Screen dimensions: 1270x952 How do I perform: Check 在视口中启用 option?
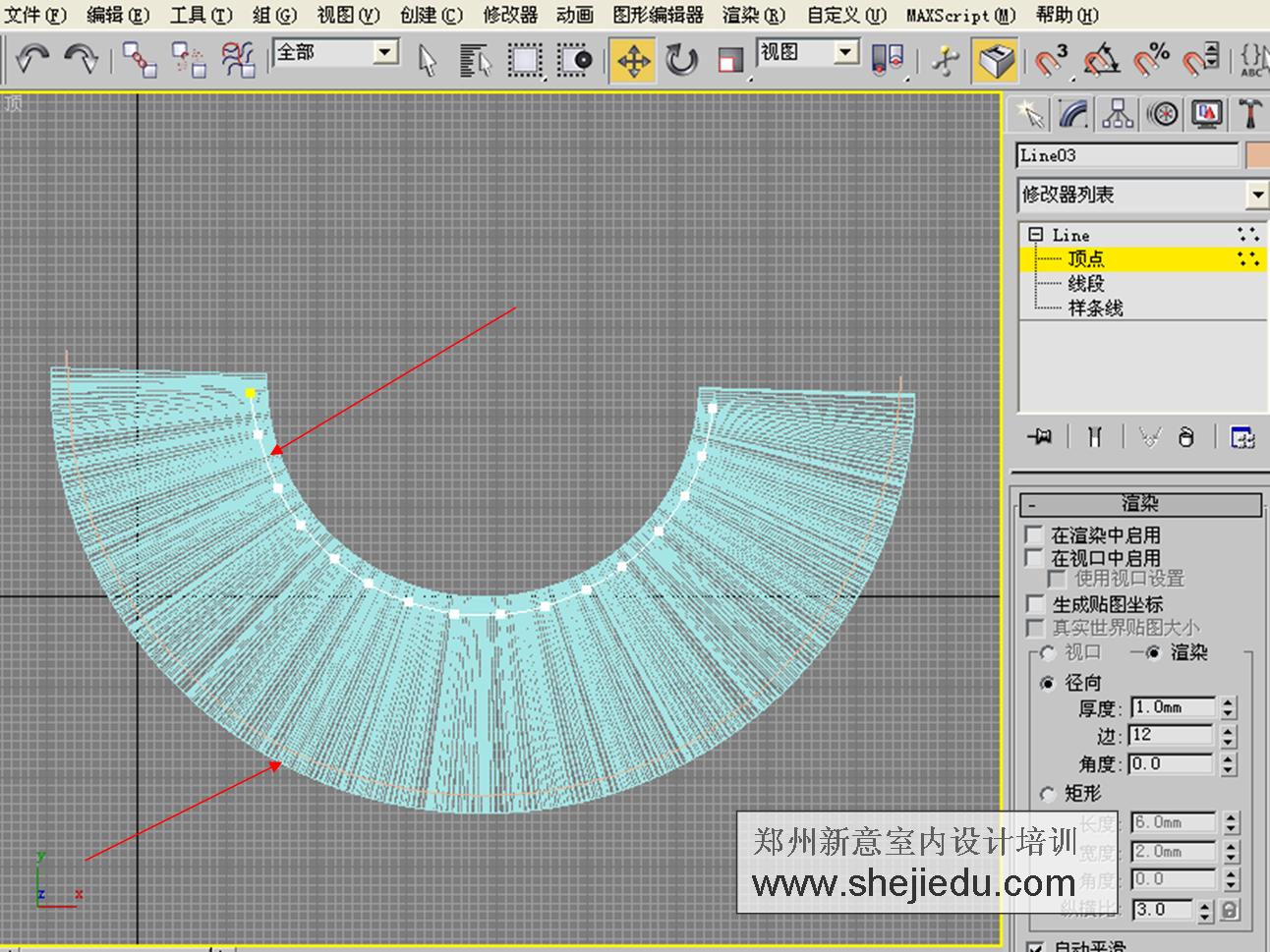click(1035, 558)
